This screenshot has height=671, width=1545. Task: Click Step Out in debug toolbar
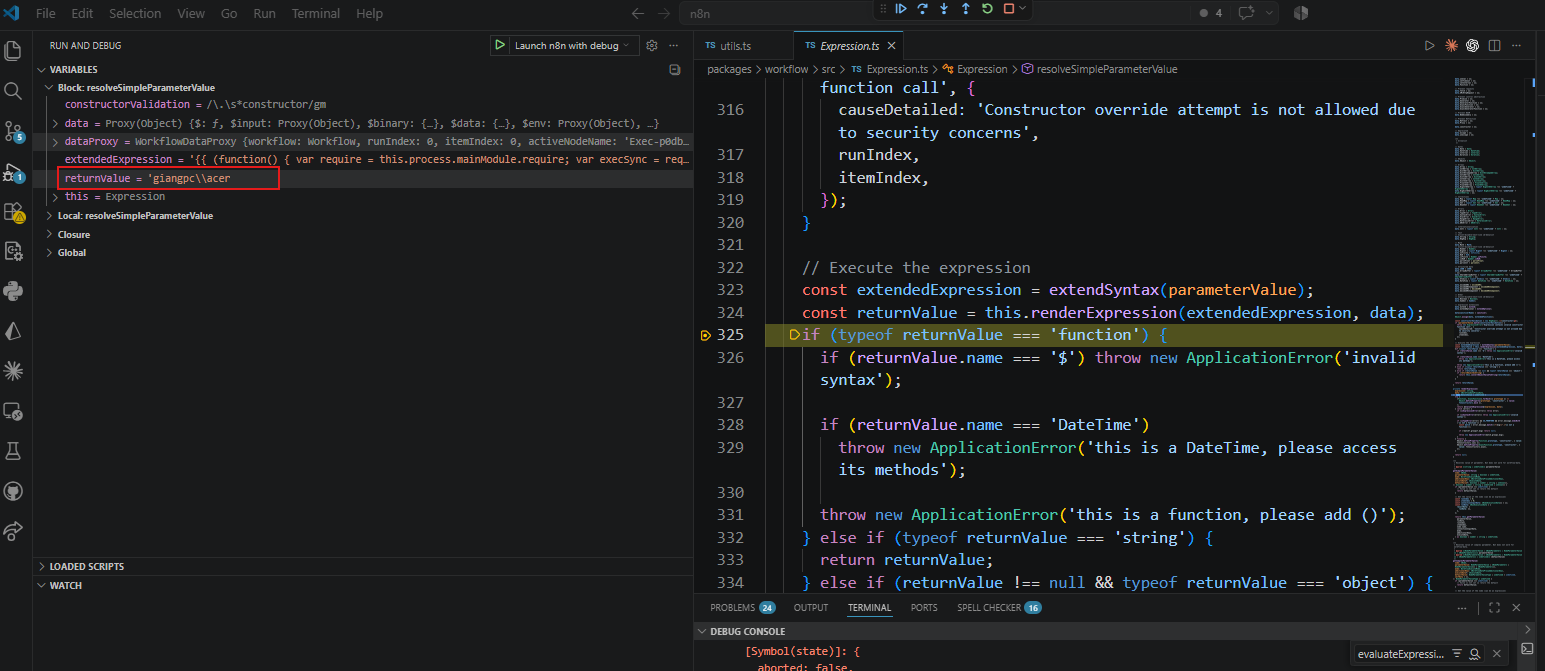click(x=966, y=9)
